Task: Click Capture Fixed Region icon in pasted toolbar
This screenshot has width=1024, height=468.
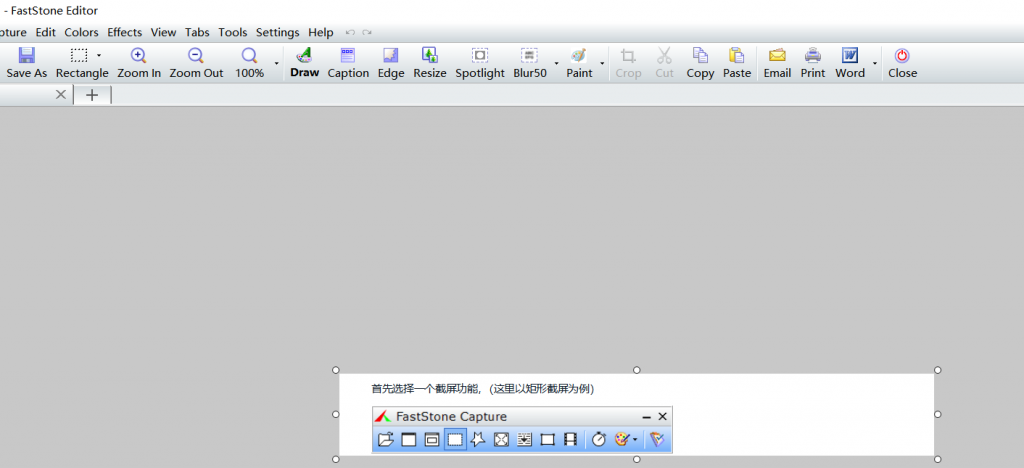Action: (x=547, y=440)
